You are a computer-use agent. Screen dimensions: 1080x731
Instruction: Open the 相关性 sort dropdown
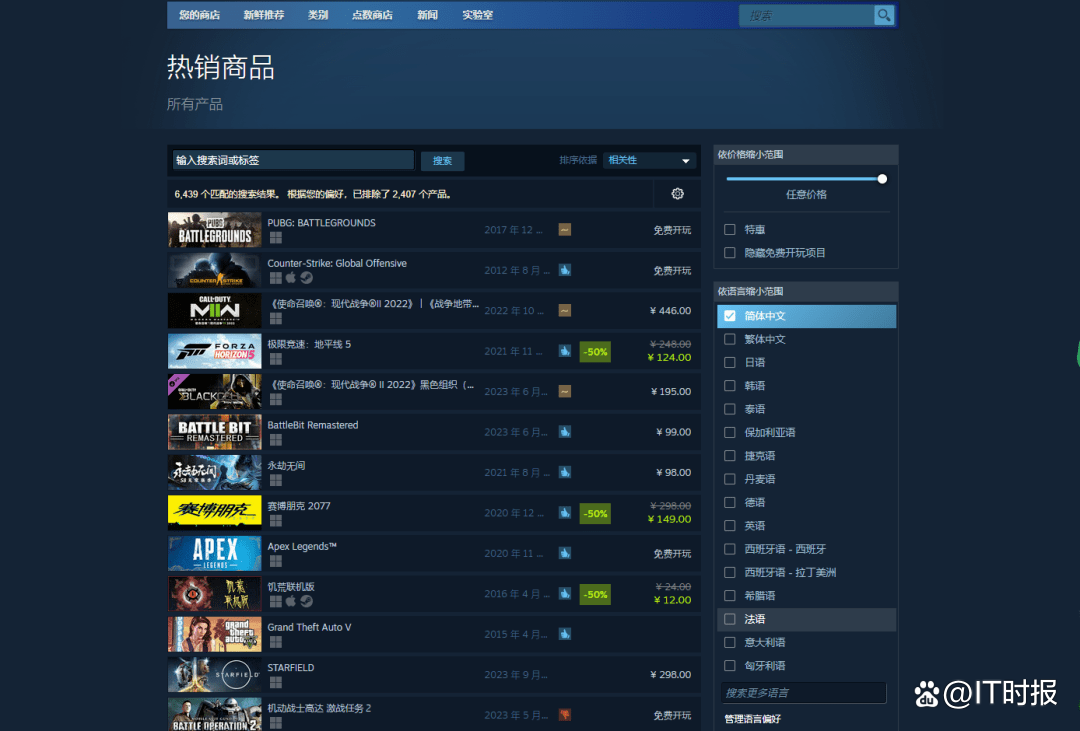tap(649, 161)
